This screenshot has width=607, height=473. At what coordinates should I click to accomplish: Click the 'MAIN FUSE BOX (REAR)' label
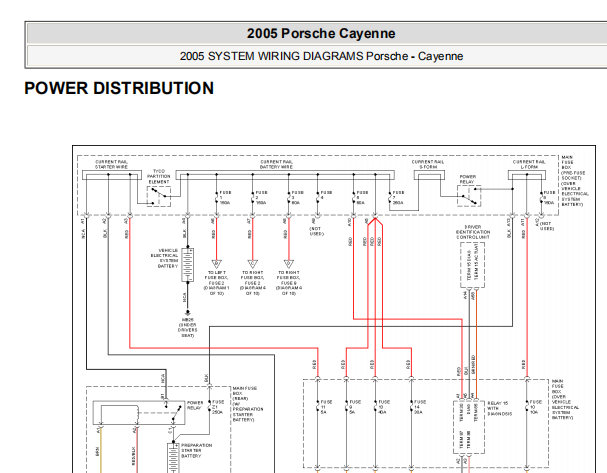coord(248,404)
